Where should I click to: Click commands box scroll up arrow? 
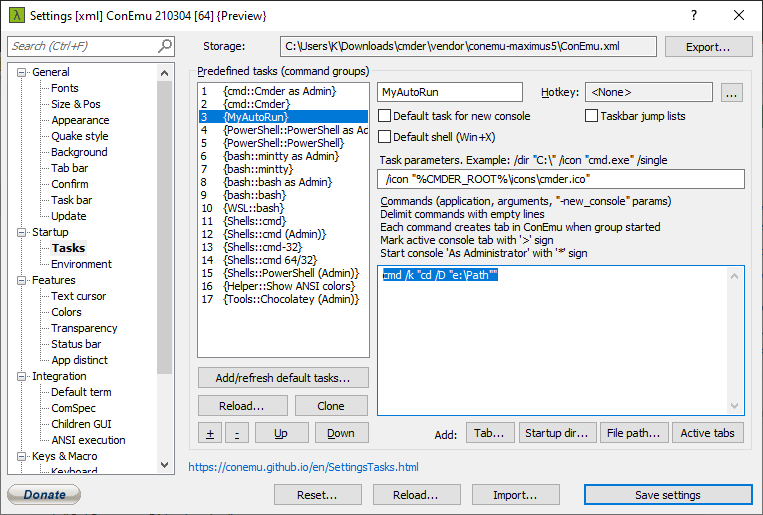pyautogui.click(x=734, y=276)
